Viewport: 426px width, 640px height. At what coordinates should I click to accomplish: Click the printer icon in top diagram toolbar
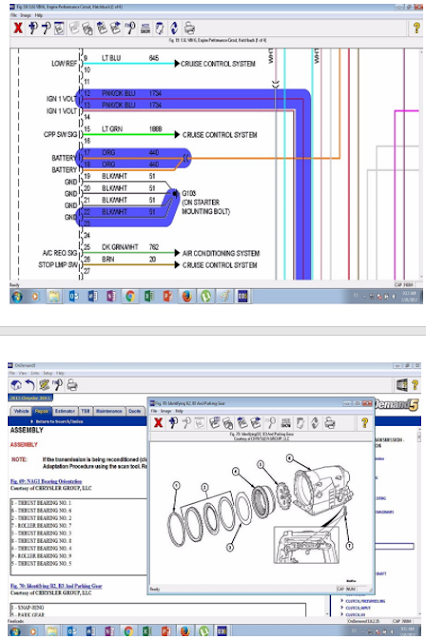189,28
